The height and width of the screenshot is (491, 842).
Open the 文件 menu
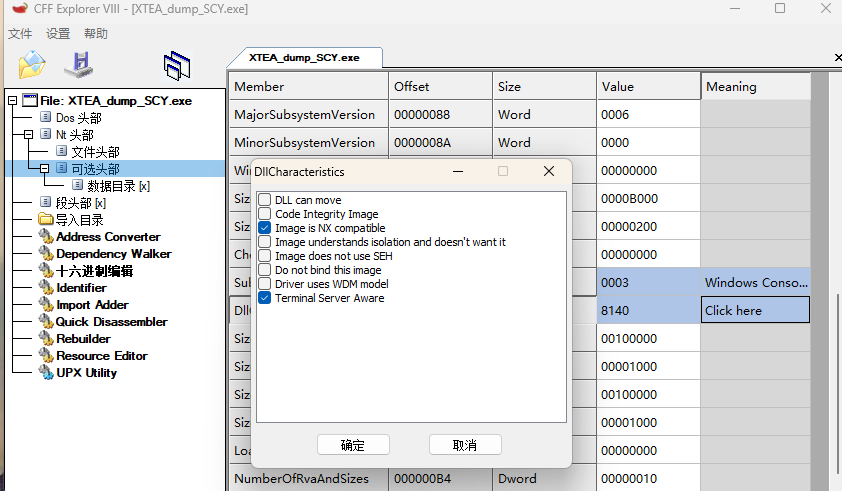[20, 34]
